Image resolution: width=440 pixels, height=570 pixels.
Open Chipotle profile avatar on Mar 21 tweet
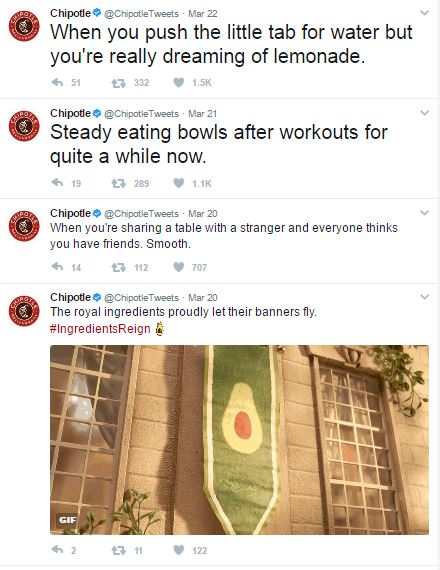tap(24, 126)
